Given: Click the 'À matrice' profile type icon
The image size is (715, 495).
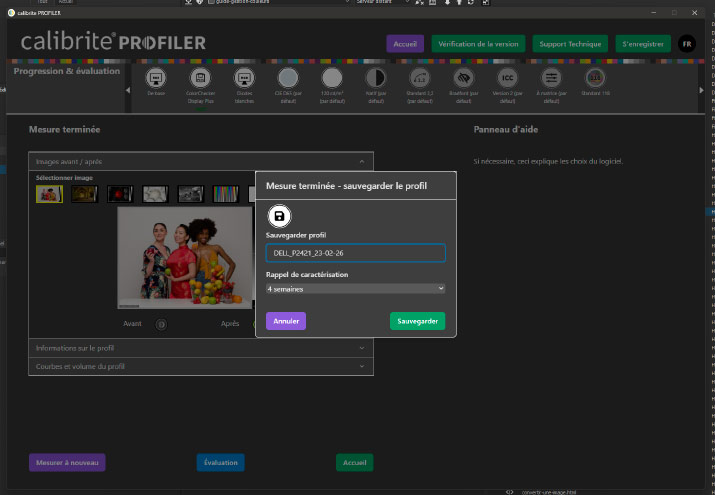Looking at the screenshot, I should (x=551, y=78).
